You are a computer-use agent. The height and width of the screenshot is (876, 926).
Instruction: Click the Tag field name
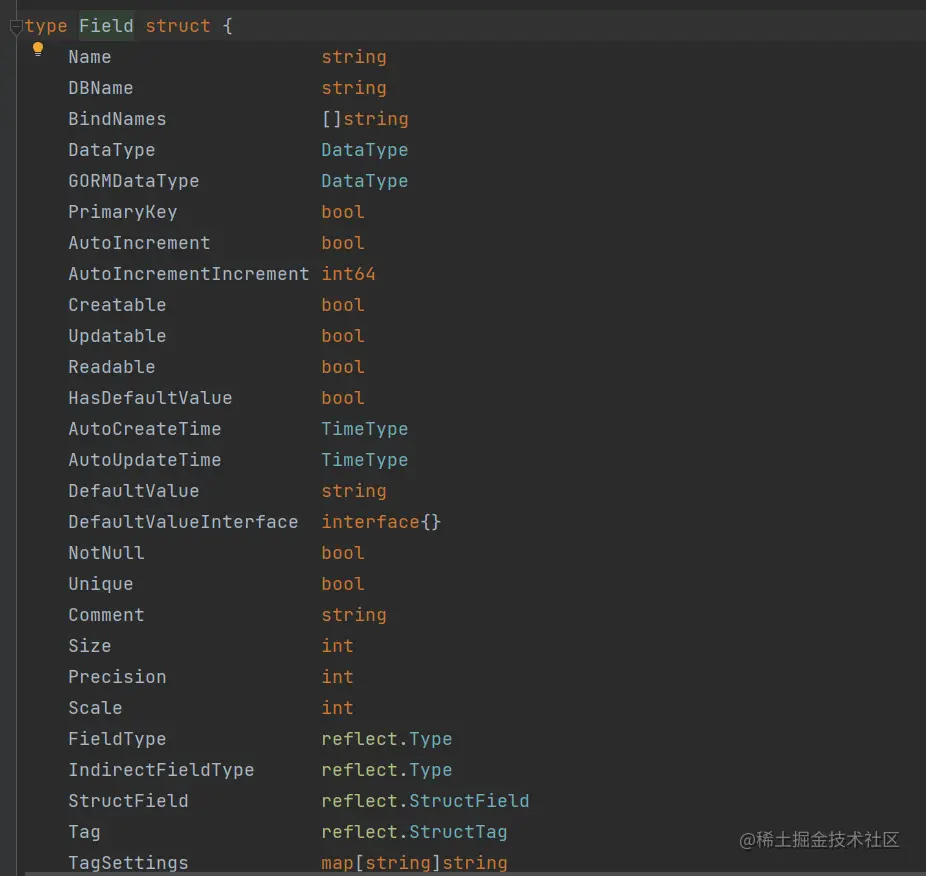(84, 832)
